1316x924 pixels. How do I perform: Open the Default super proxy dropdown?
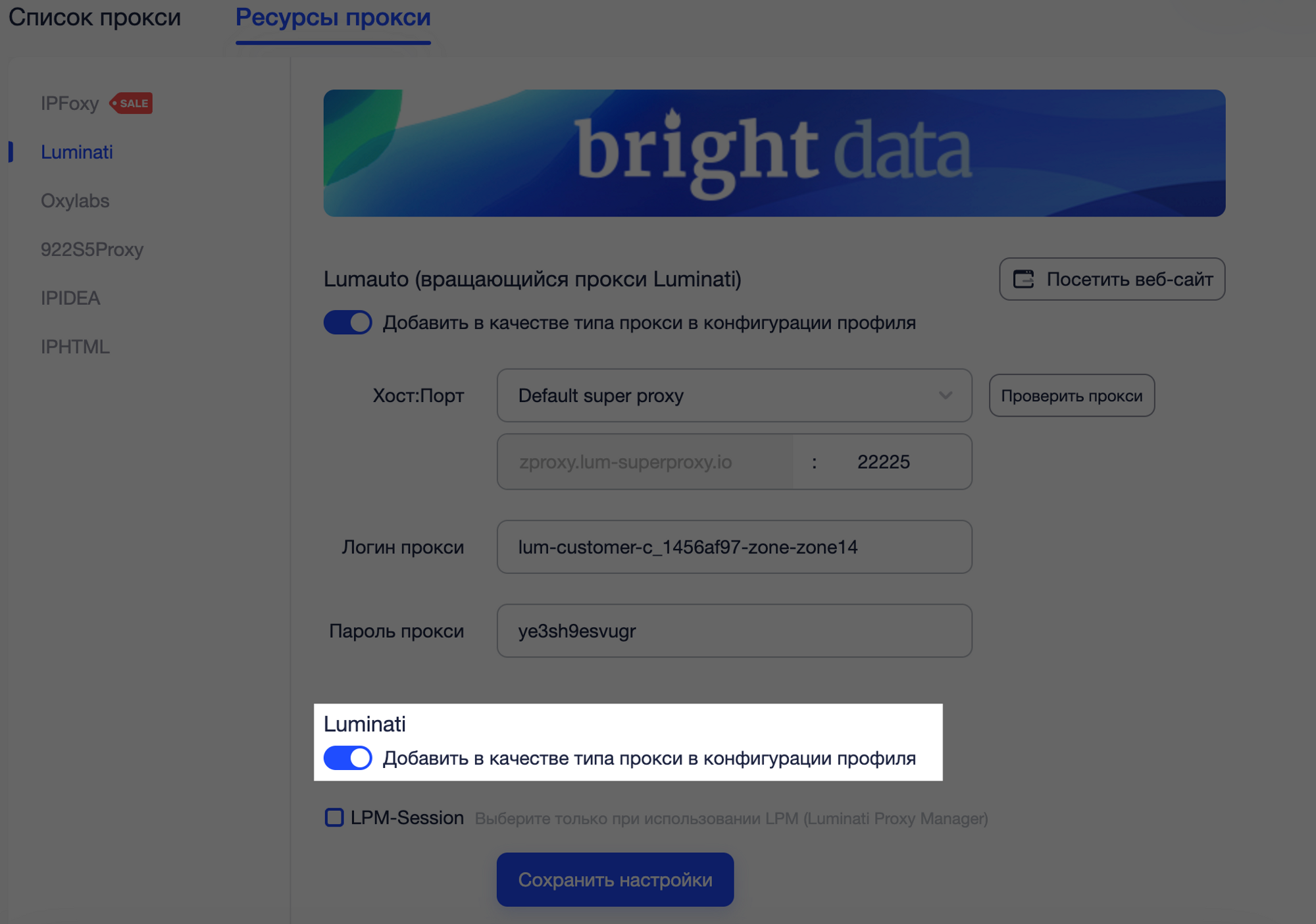coord(734,396)
